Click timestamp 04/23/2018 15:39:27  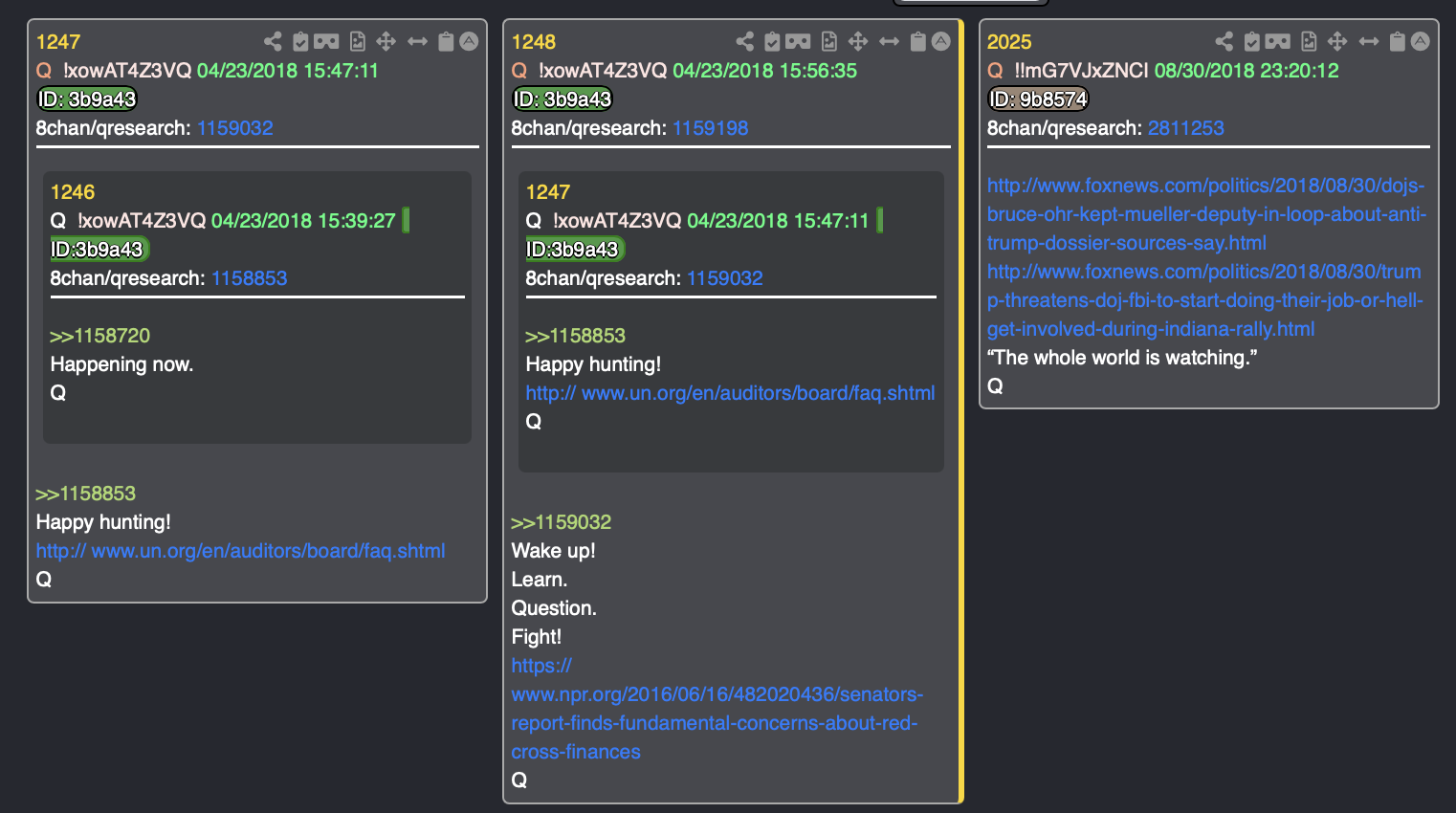[x=303, y=221]
